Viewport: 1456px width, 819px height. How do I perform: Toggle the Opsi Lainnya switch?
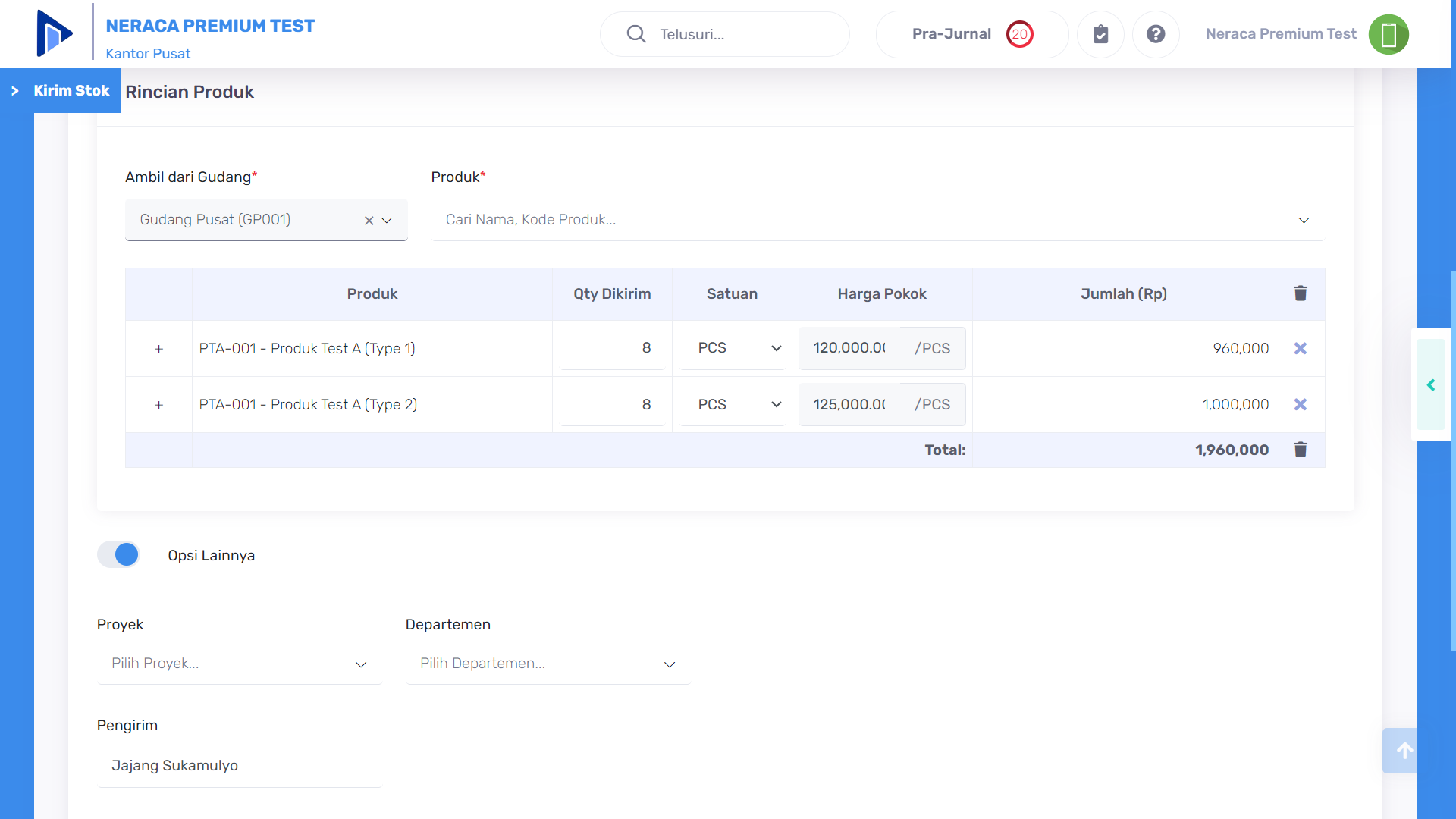pos(118,554)
